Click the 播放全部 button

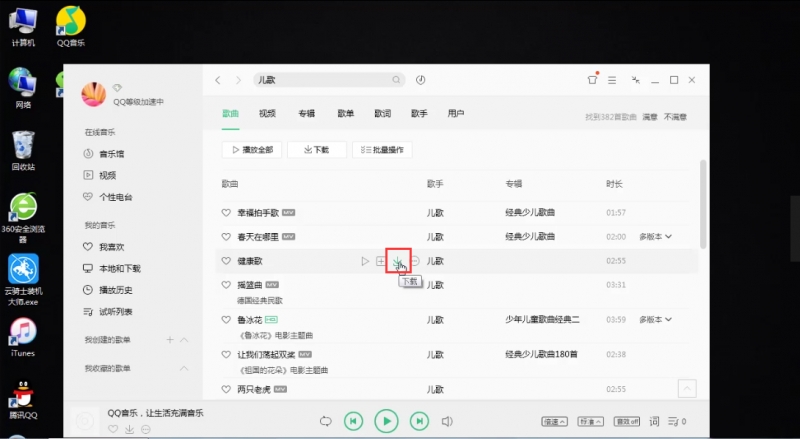point(252,150)
